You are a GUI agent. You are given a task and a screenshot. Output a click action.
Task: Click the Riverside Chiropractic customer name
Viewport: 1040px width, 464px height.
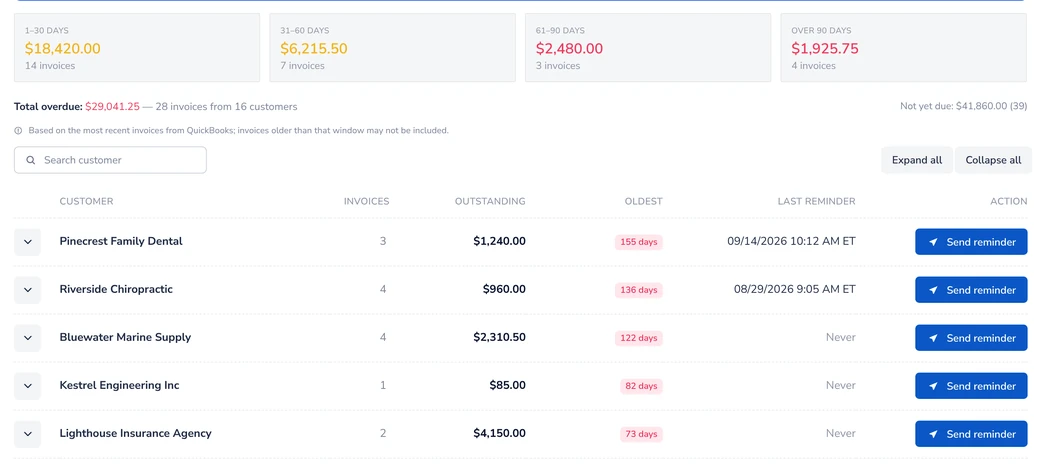[x=116, y=289]
